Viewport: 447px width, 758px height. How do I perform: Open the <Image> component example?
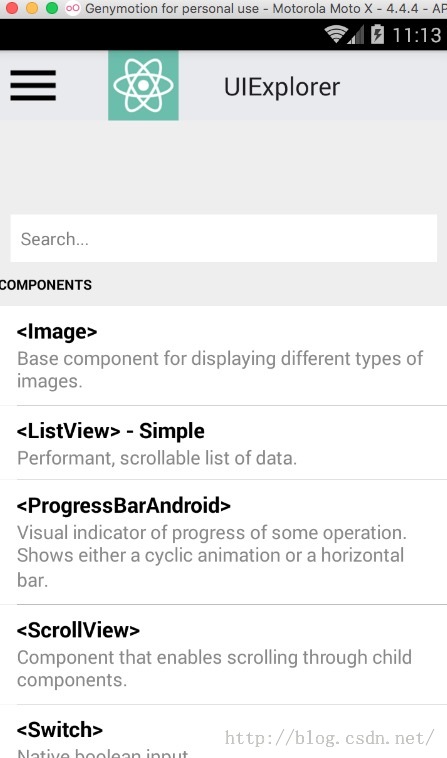click(223, 356)
